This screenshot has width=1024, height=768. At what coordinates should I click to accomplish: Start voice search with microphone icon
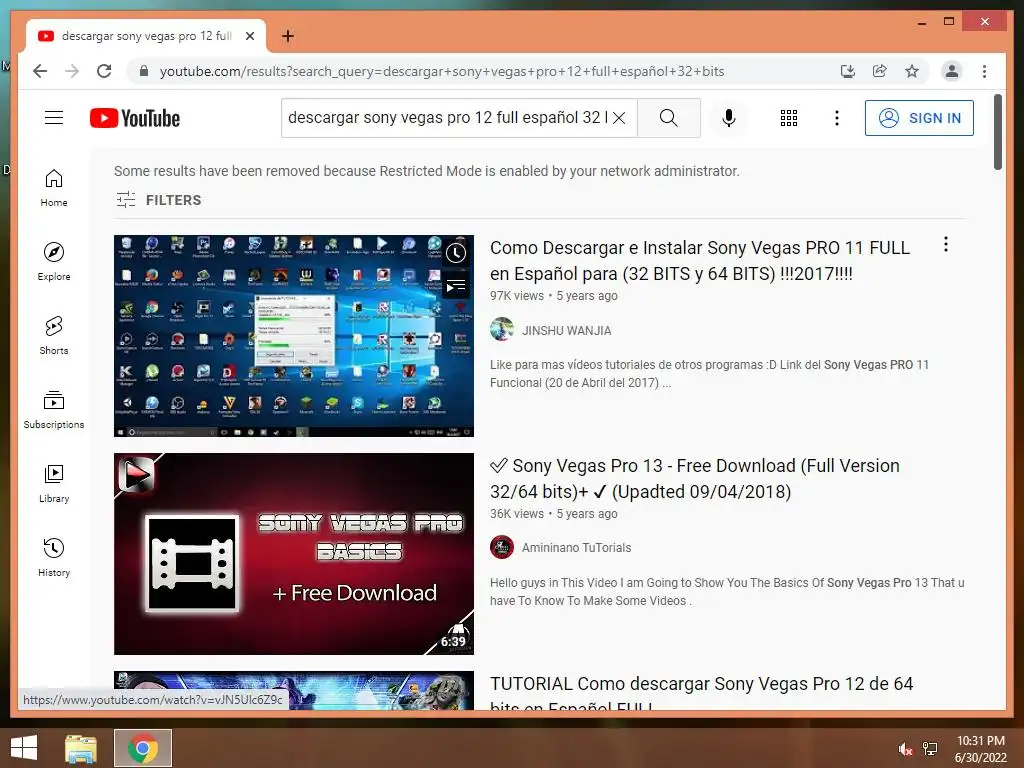coord(729,118)
